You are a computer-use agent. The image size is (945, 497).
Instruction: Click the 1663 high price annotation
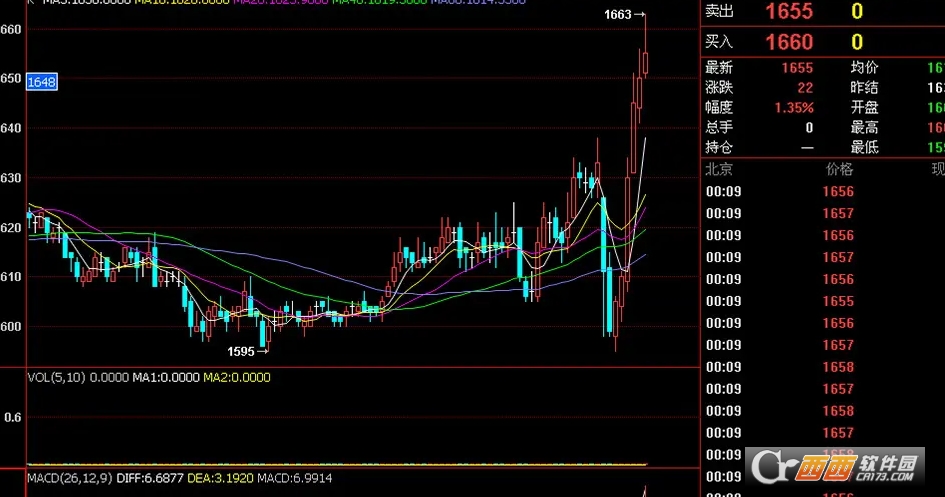pyautogui.click(x=619, y=15)
